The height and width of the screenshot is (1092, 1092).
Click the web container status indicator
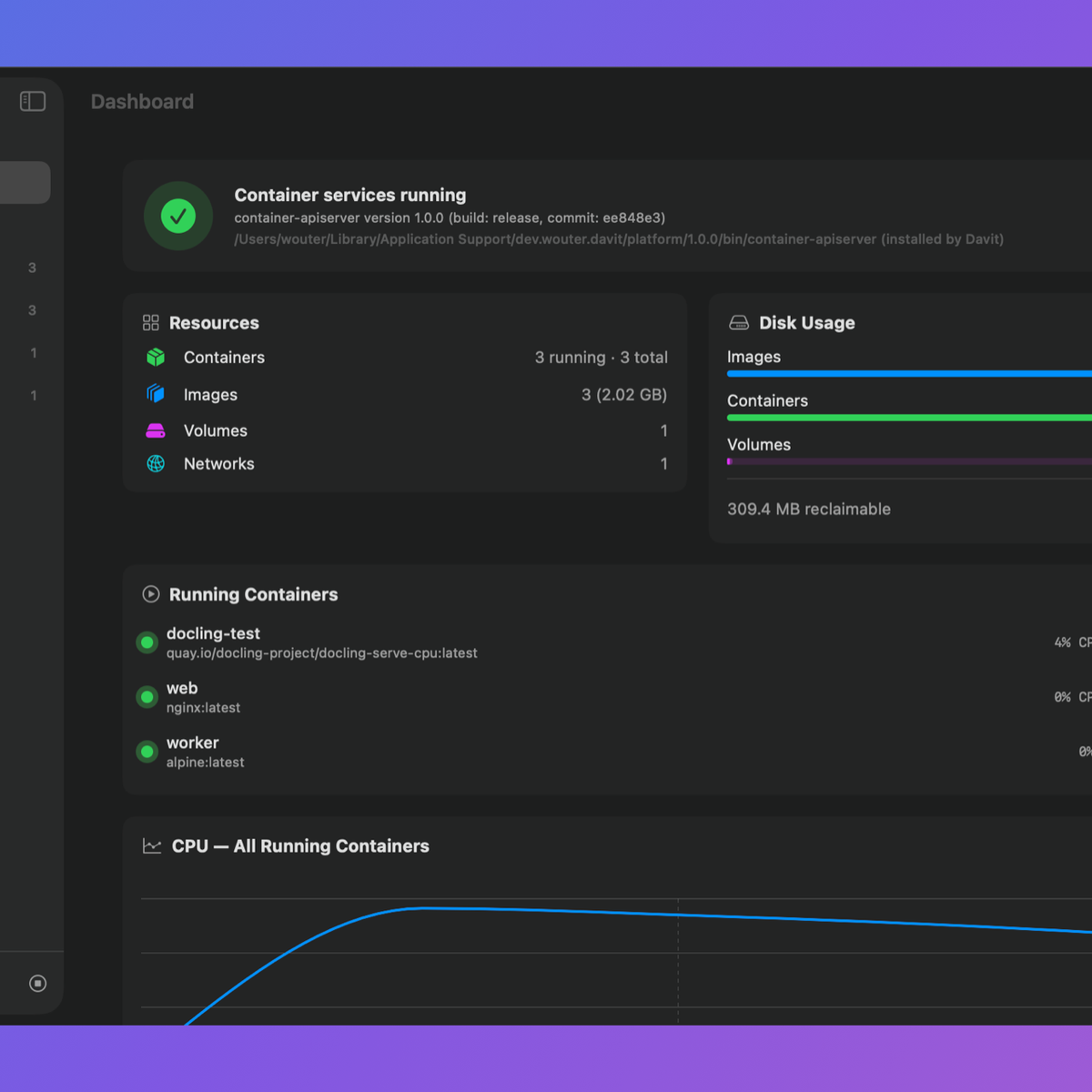(147, 697)
